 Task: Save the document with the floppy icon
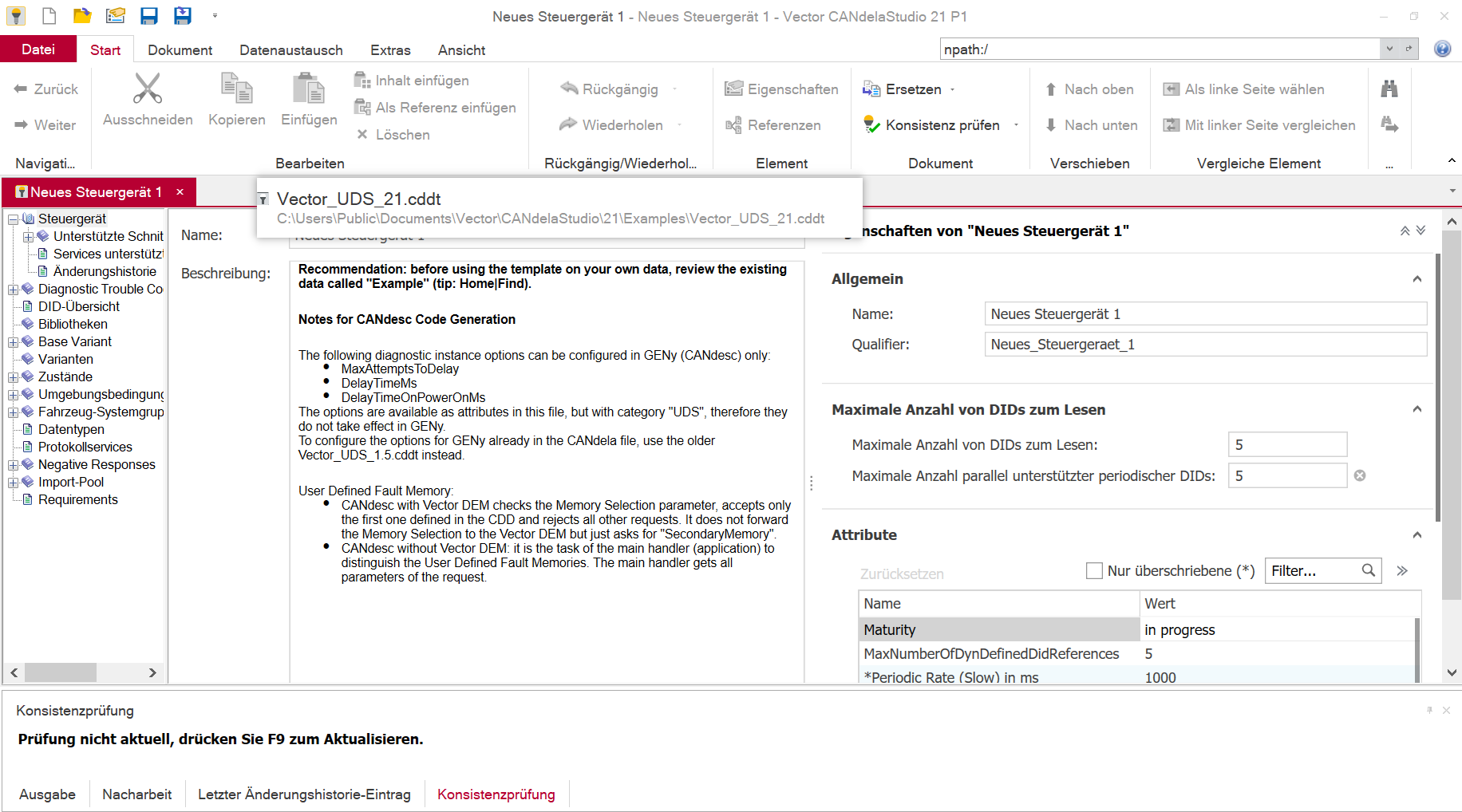tap(148, 16)
